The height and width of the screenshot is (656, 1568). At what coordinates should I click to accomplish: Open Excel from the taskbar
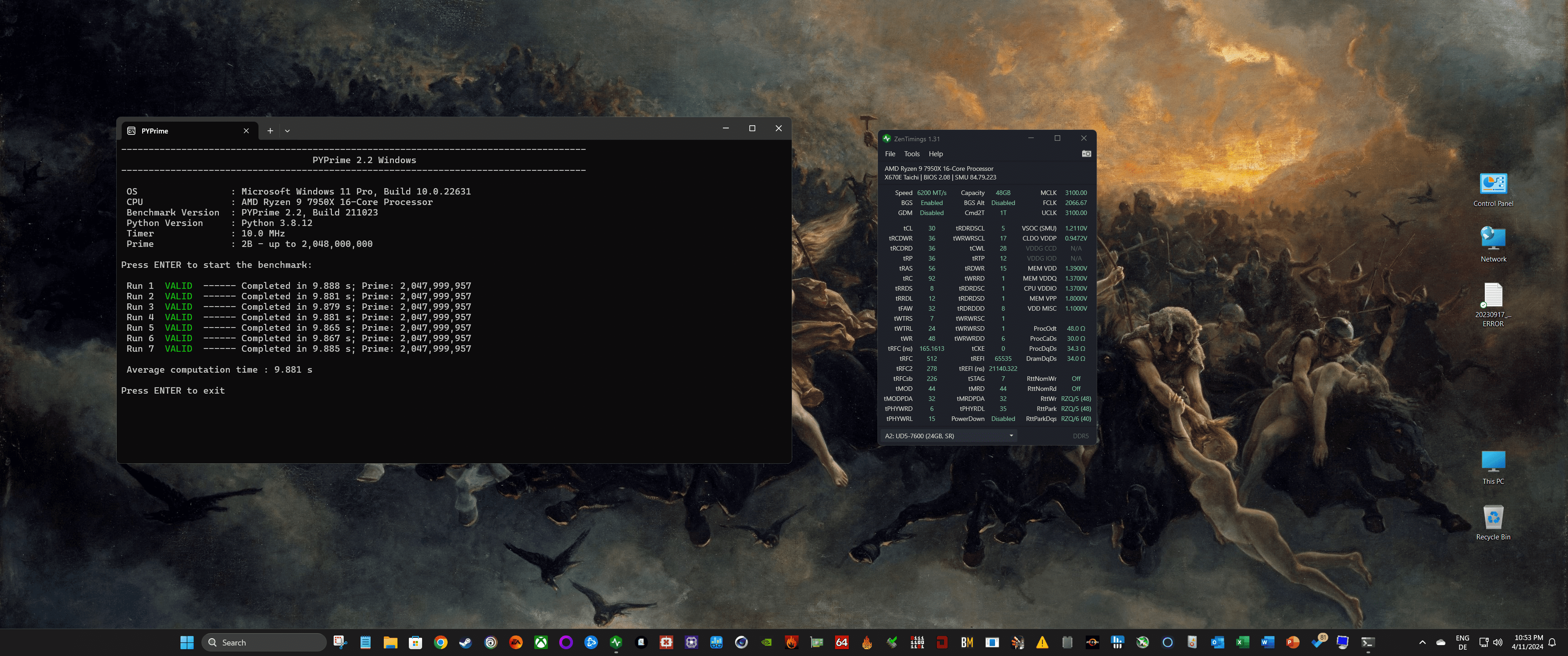coord(1243,642)
